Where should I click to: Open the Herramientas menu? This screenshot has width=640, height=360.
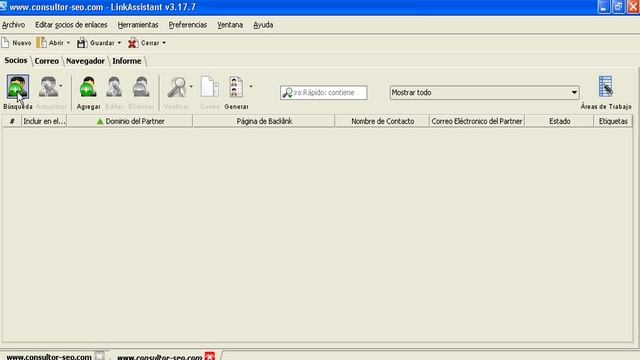tap(138, 25)
